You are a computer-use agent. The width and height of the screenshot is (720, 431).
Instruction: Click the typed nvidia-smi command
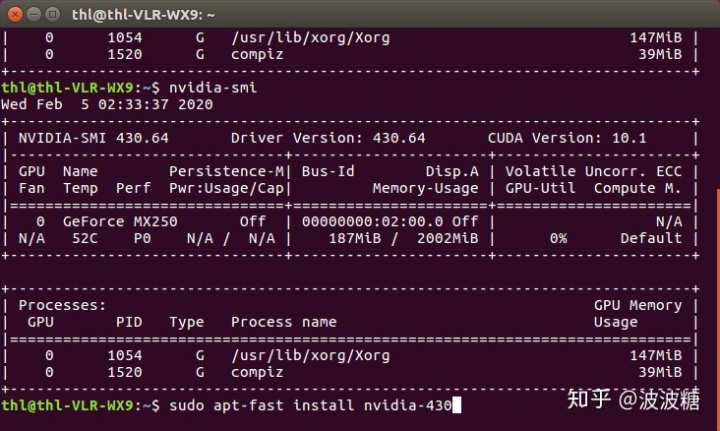tap(213, 88)
